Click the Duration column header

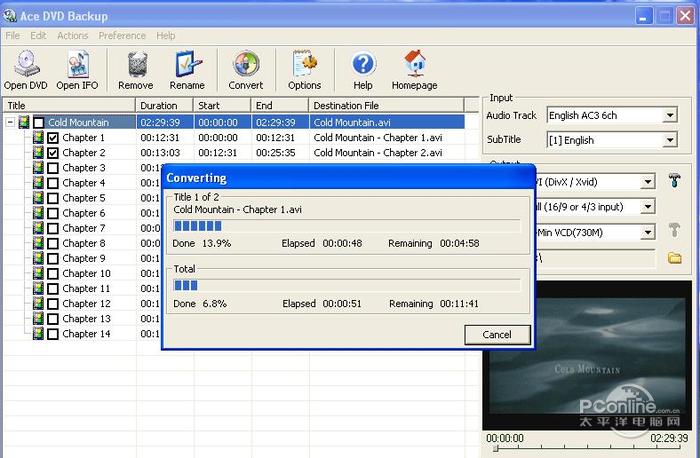(164, 106)
